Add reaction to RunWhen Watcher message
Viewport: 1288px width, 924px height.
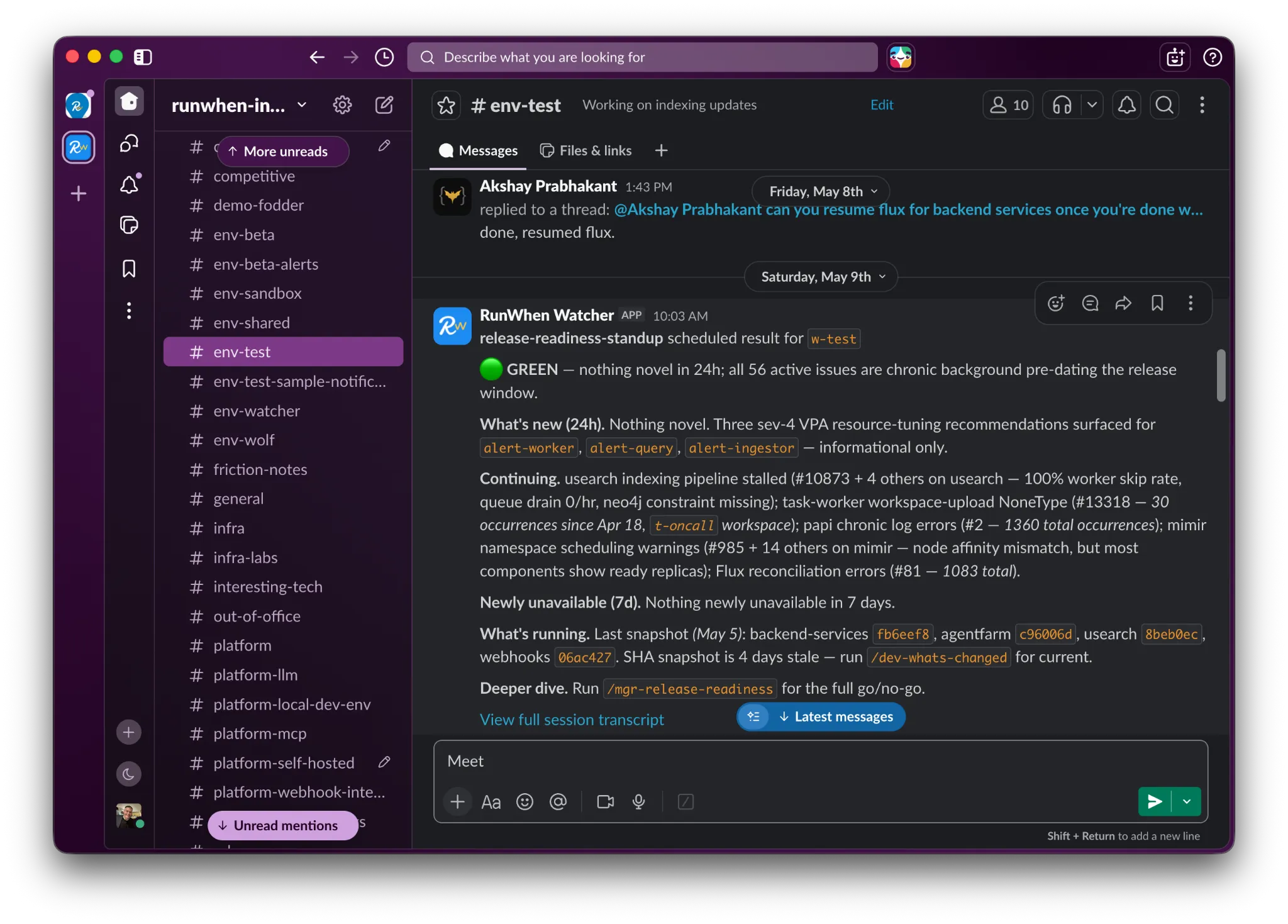pyautogui.click(x=1056, y=303)
